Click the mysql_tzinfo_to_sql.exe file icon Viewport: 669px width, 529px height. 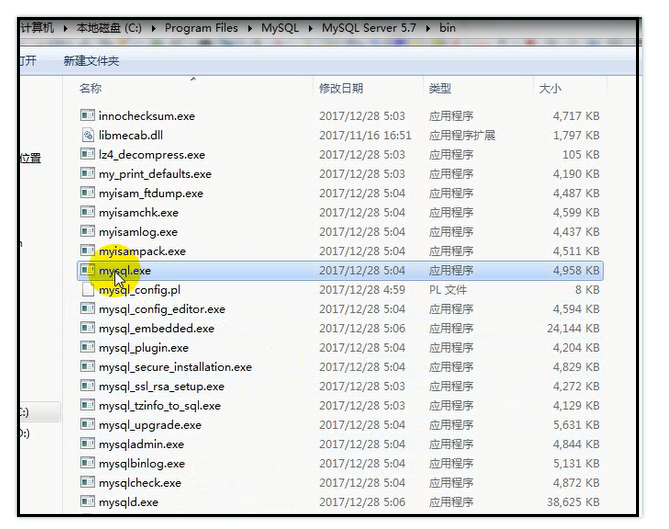[87, 405]
